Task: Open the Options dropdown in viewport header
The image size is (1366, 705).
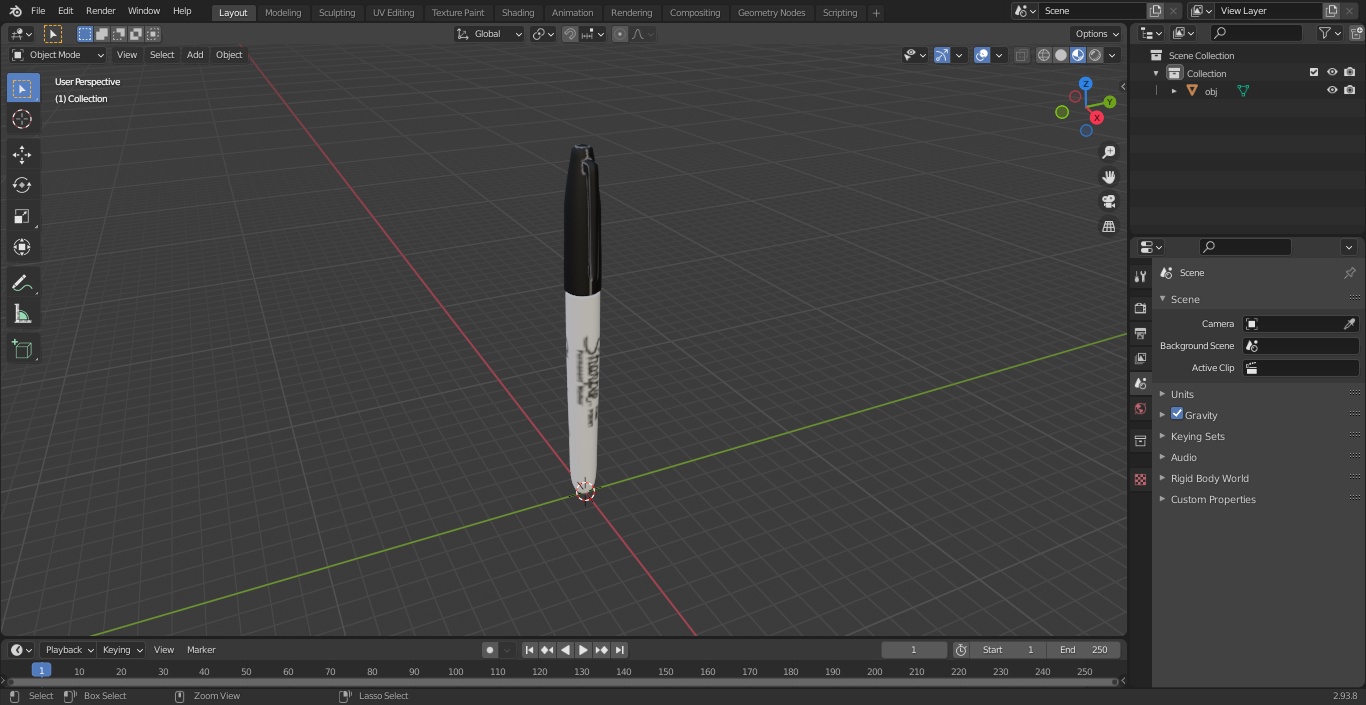Action: pyautogui.click(x=1097, y=34)
